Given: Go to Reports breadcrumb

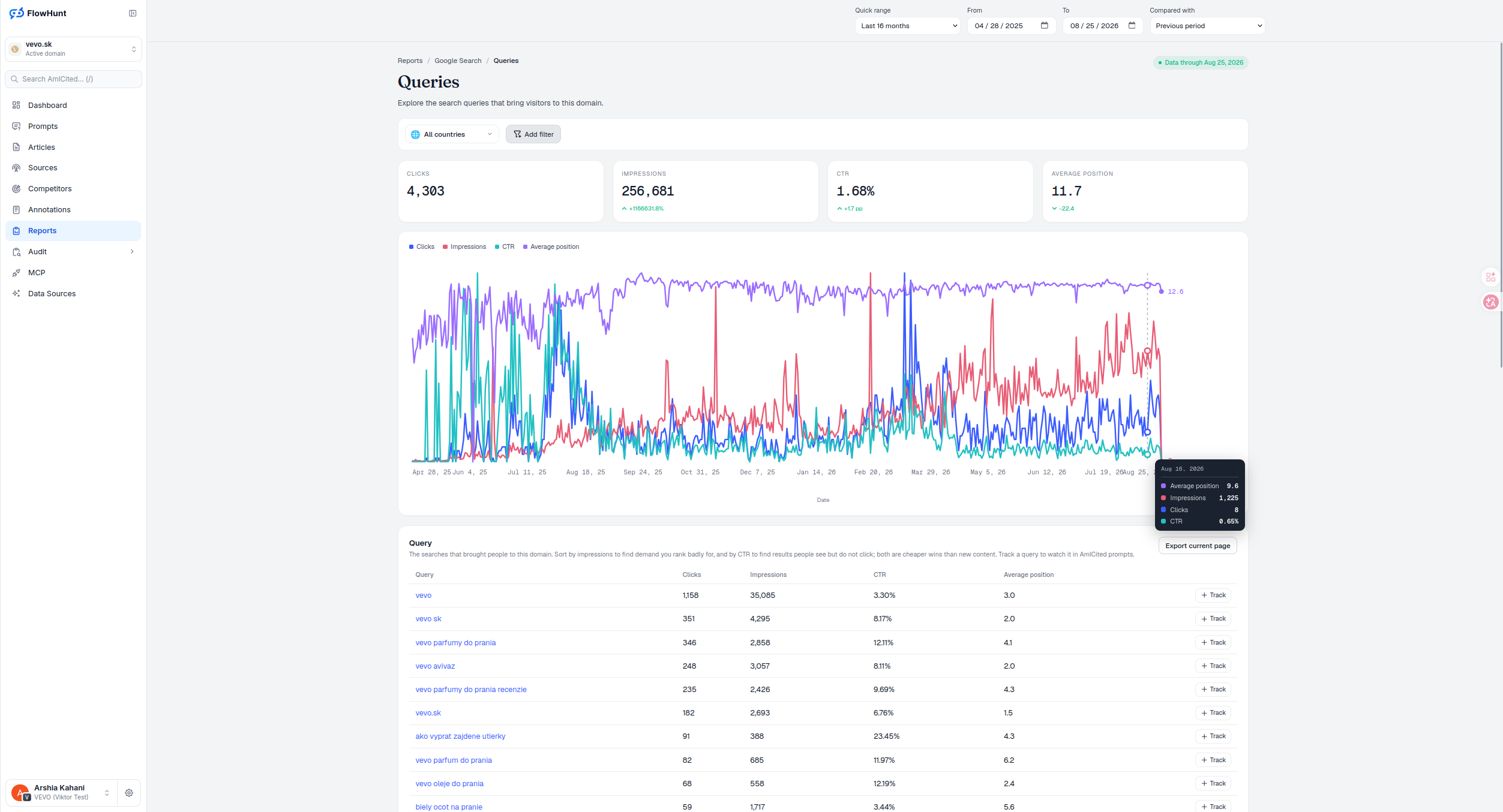Looking at the screenshot, I should tap(410, 61).
